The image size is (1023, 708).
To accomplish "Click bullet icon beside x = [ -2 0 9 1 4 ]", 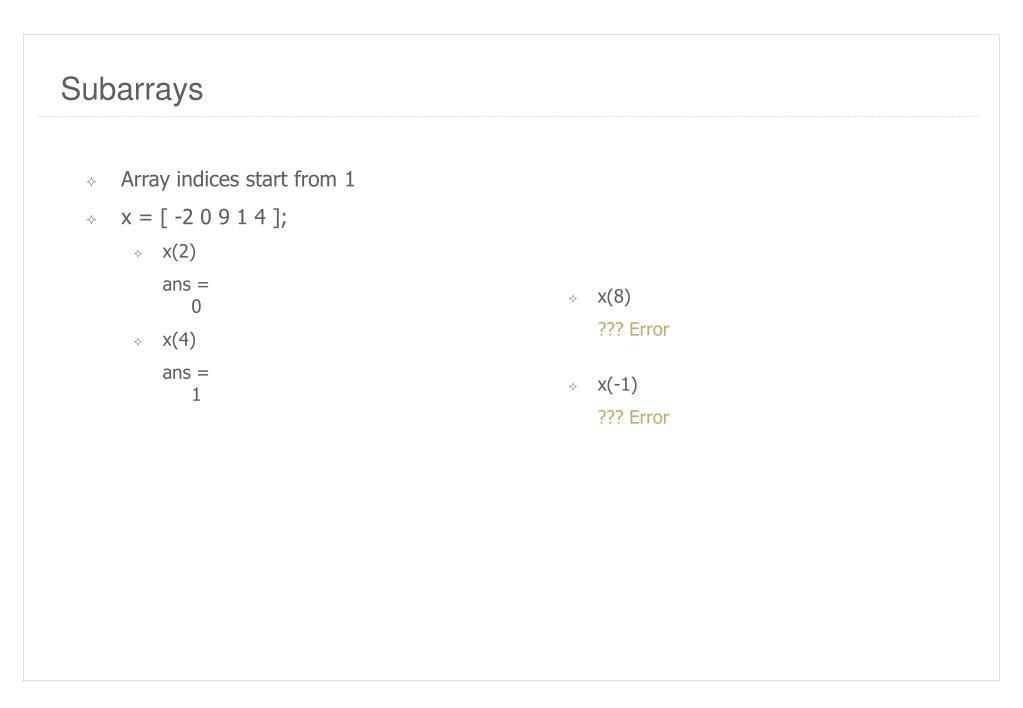I will (x=91, y=220).
